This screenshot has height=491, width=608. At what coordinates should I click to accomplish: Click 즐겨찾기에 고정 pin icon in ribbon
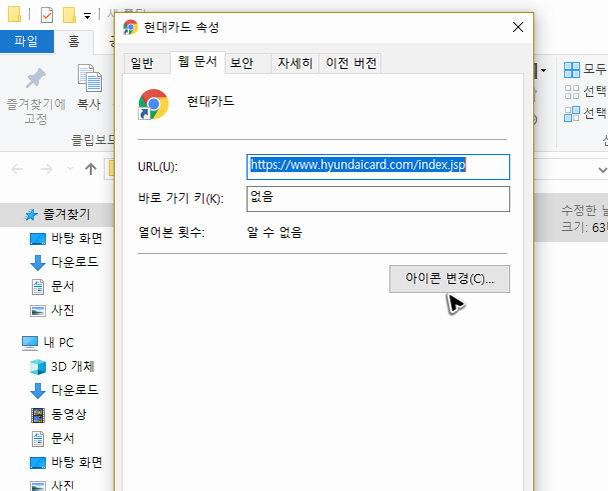coord(36,78)
